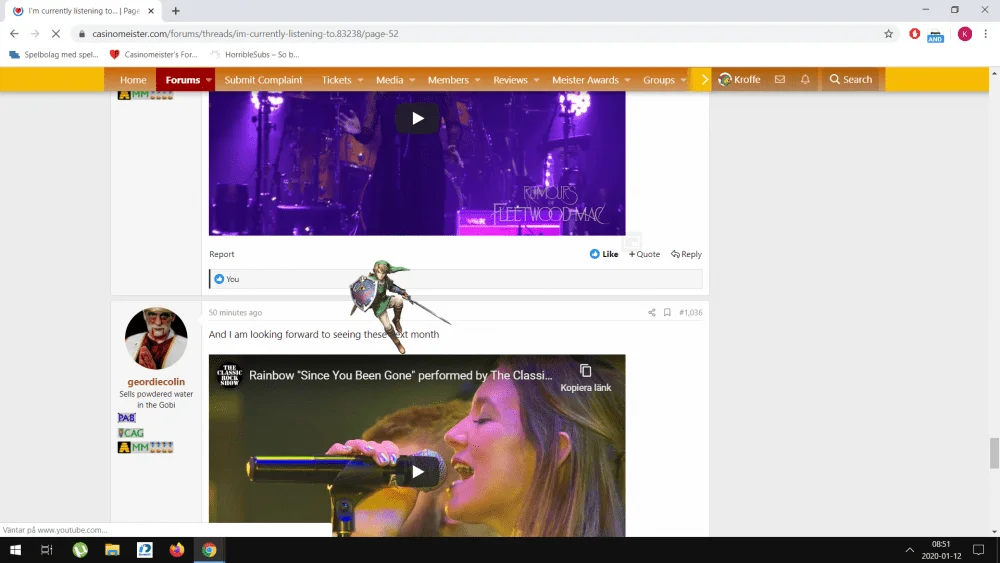Open Task View on taskbar

(47, 550)
